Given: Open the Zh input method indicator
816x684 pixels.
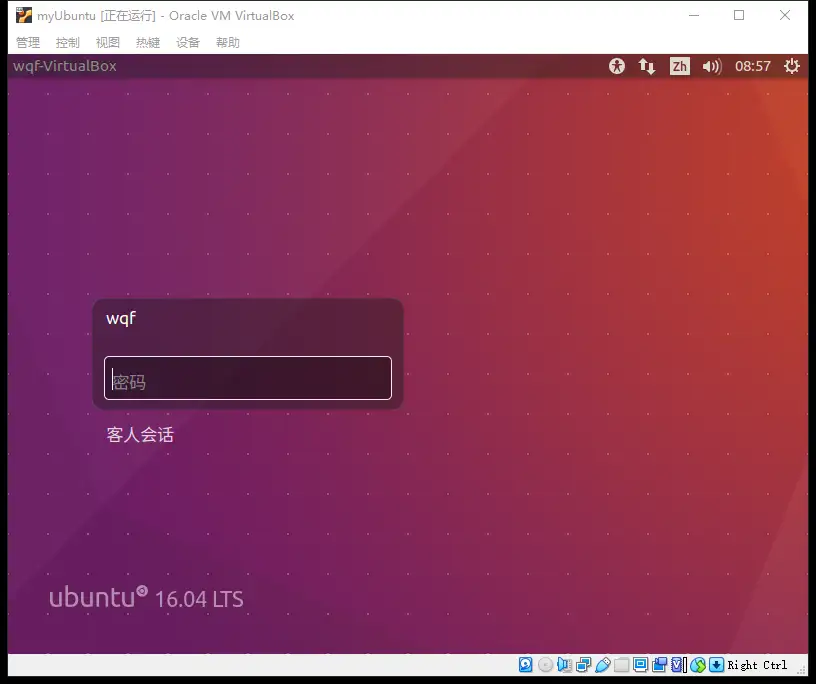Looking at the screenshot, I should (x=680, y=66).
